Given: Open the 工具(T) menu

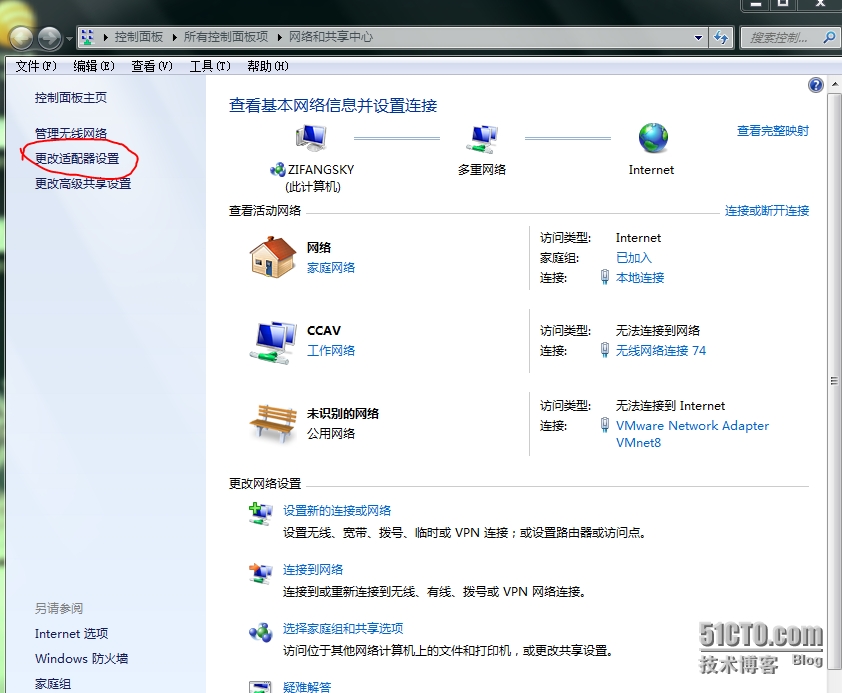Looking at the screenshot, I should pyautogui.click(x=210, y=66).
